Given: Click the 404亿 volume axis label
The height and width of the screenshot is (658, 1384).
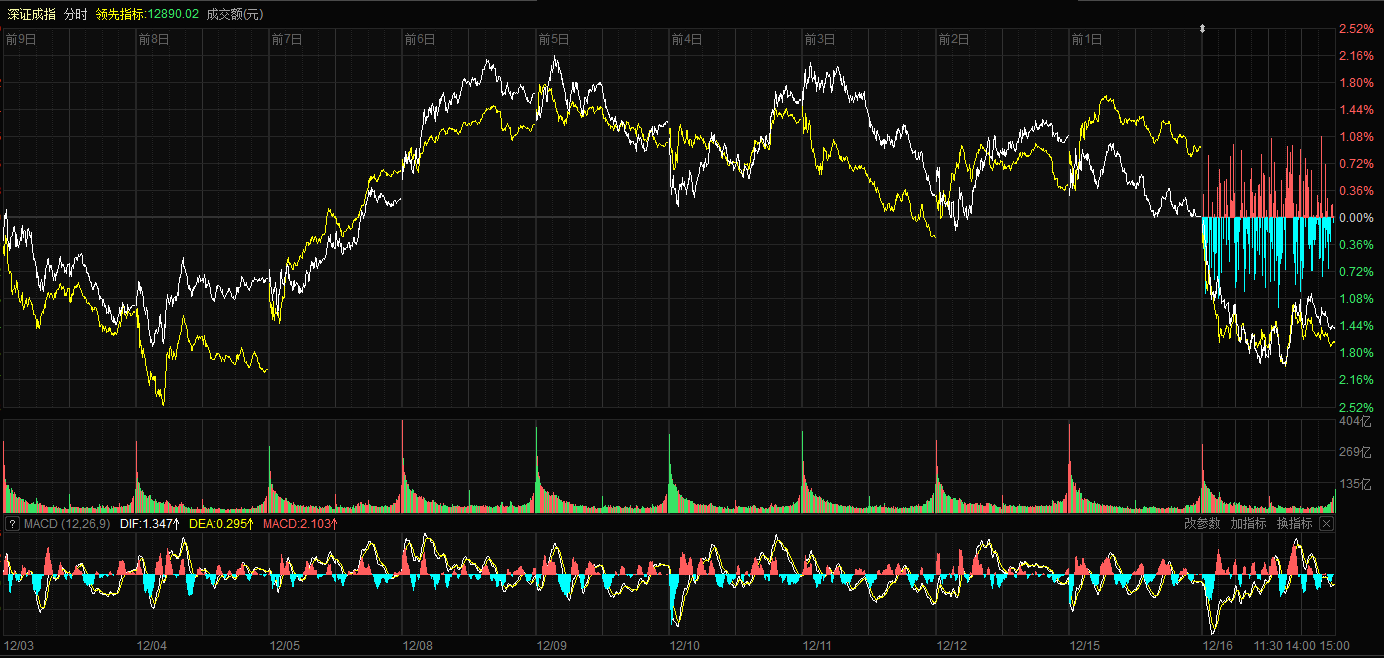Looking at the screenshot, I should pyautogui.click(x=1355, y=422).
